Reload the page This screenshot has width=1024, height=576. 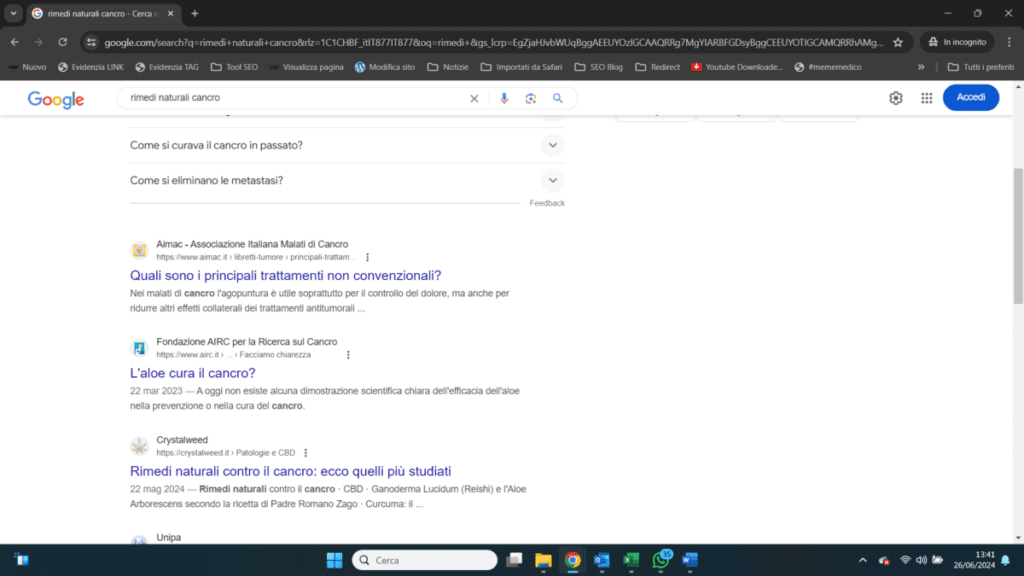click(63, 42)
